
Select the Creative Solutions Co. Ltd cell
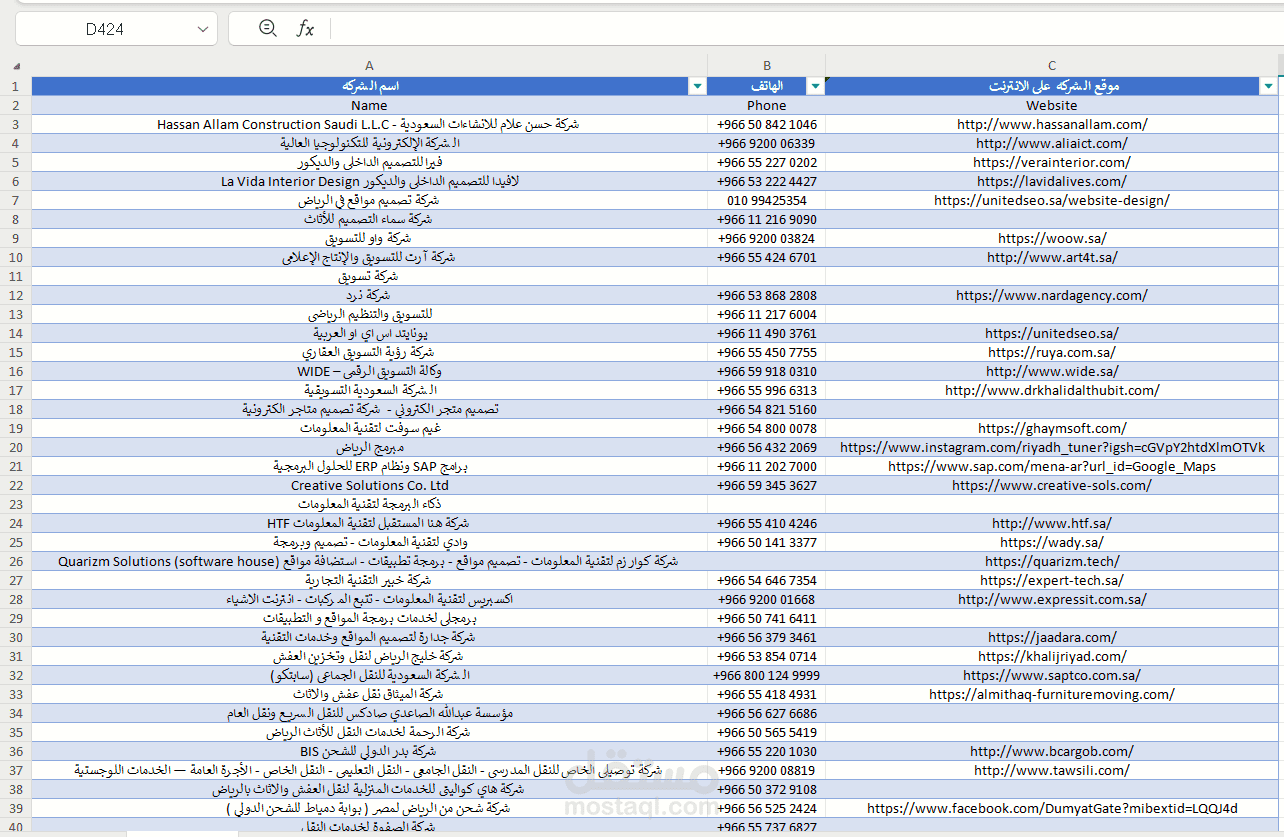[369, 485]
